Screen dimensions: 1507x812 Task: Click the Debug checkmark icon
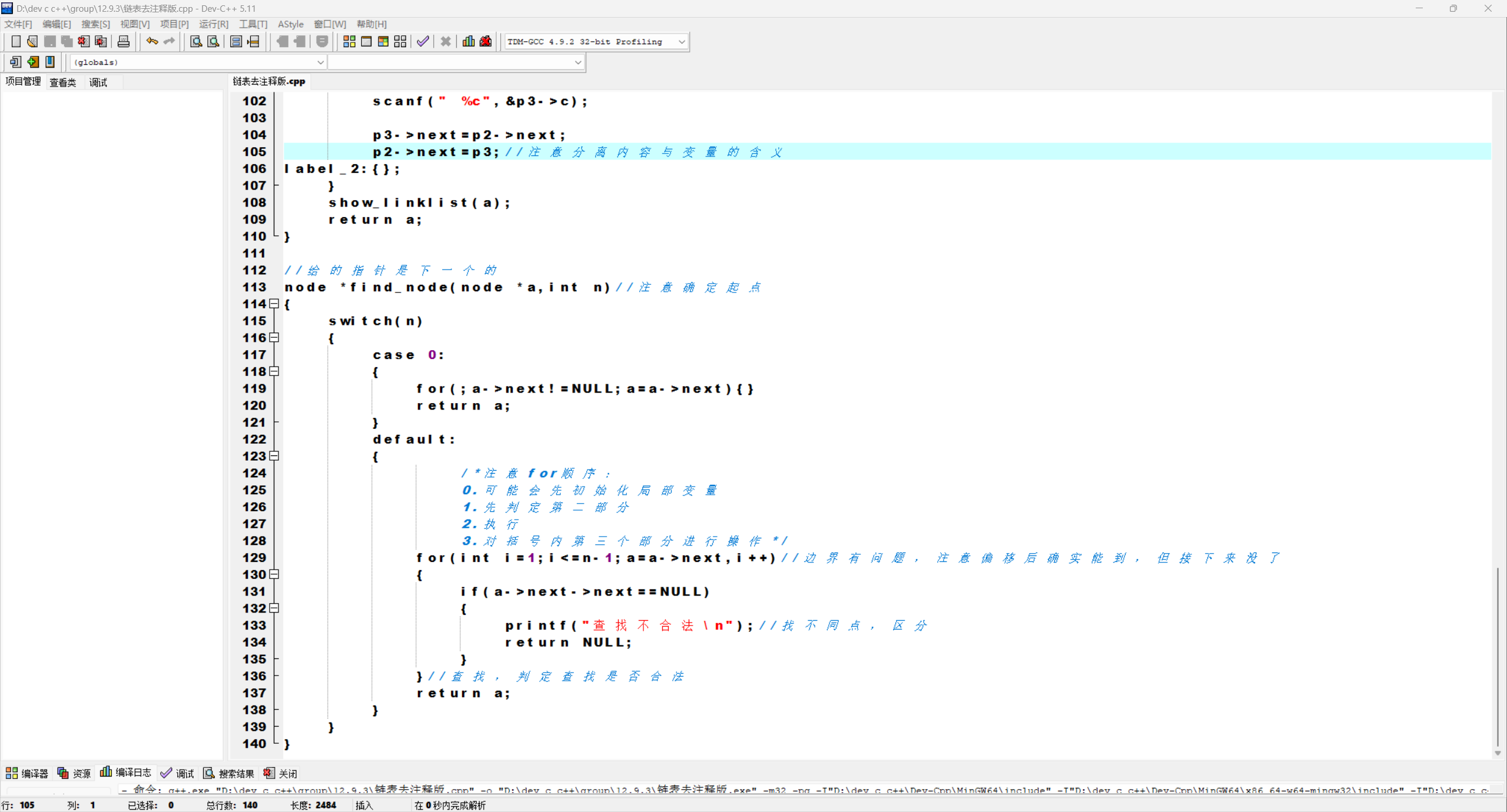coord(423,41)
